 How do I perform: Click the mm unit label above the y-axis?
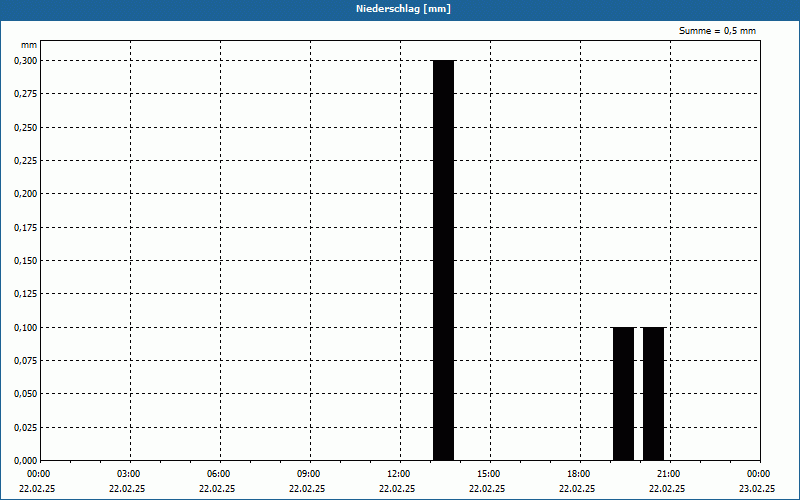(29, 45)
